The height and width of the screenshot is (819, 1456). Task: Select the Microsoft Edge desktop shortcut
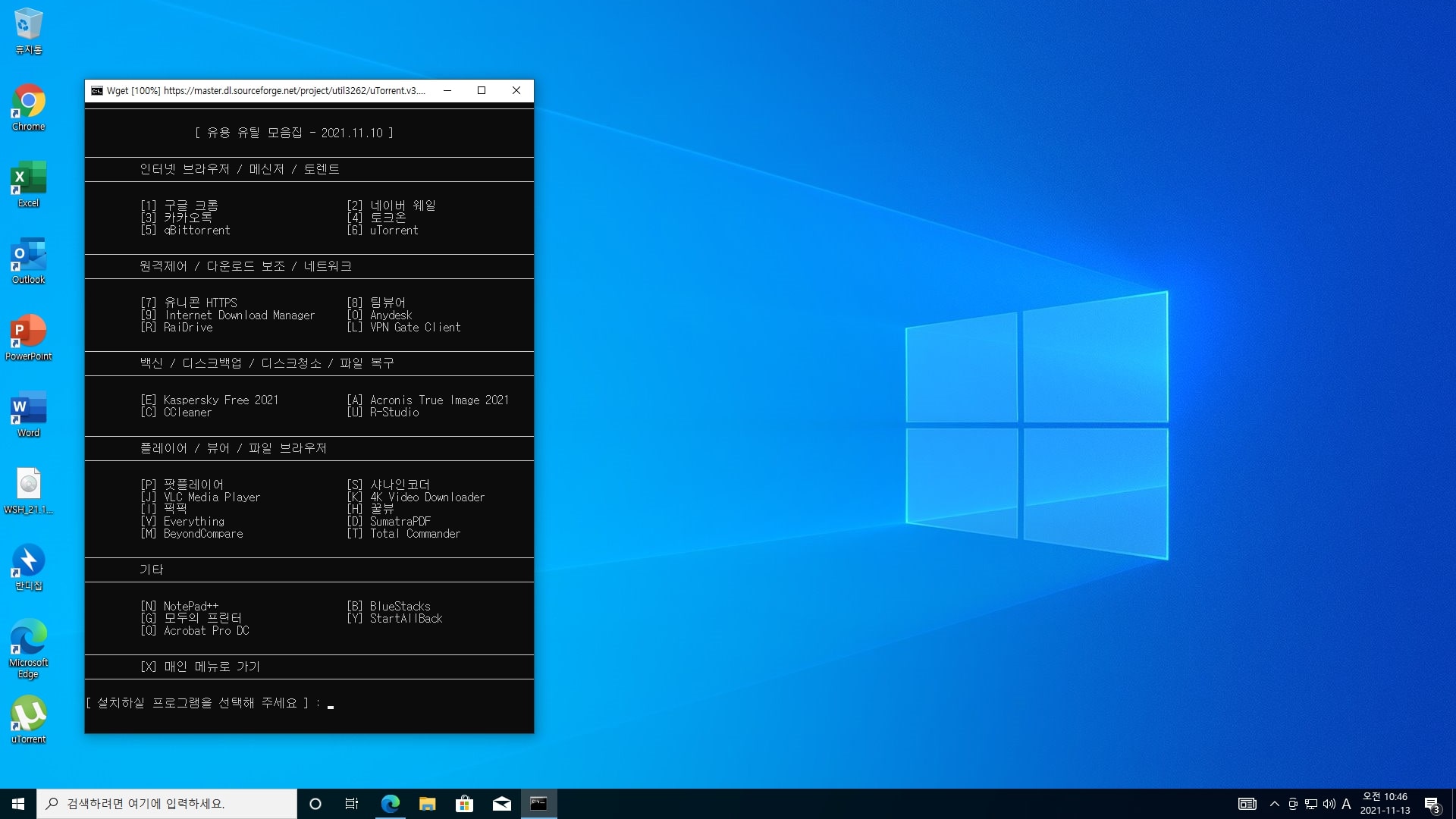29,649
